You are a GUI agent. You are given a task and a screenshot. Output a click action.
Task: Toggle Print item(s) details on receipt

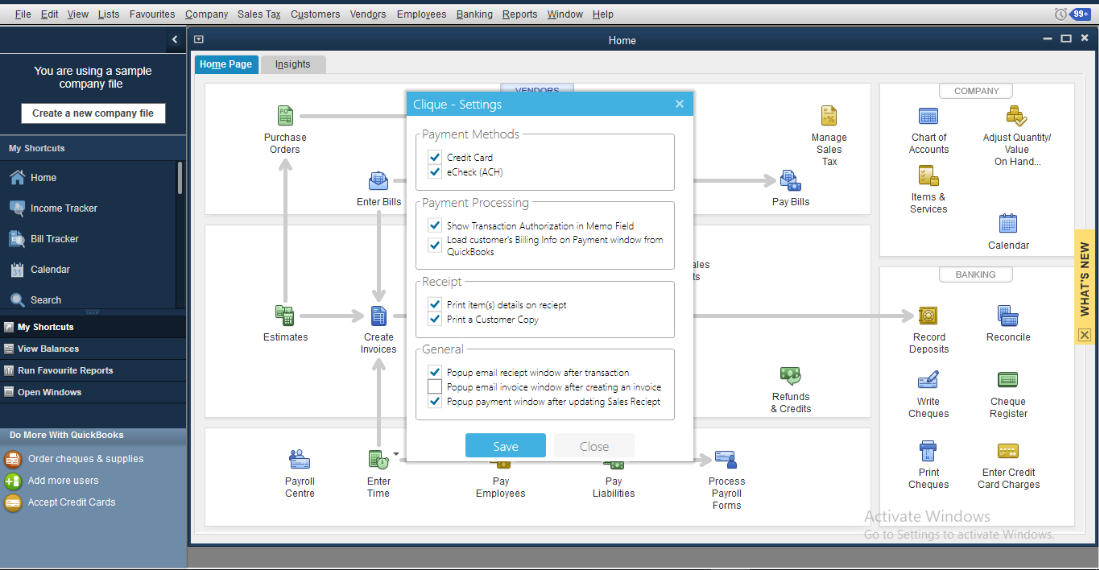point(435,304)
